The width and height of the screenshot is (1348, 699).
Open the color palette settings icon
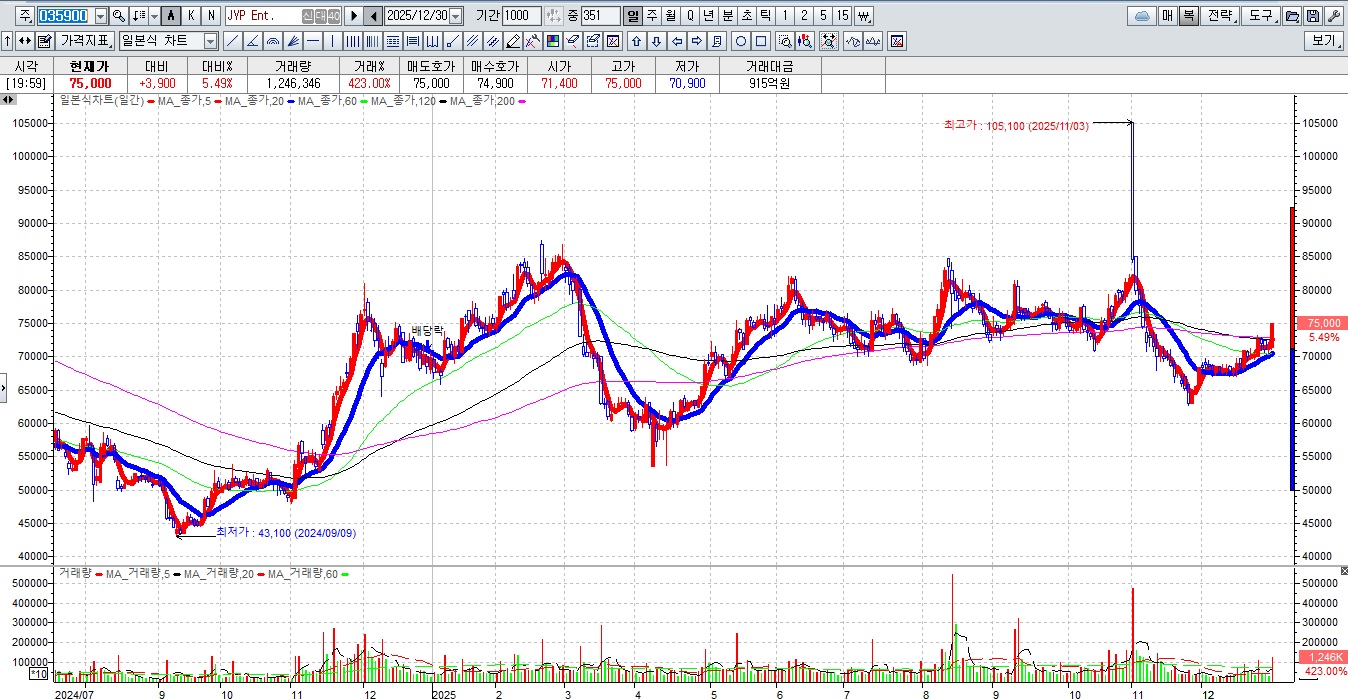click(x=552, y=41)
